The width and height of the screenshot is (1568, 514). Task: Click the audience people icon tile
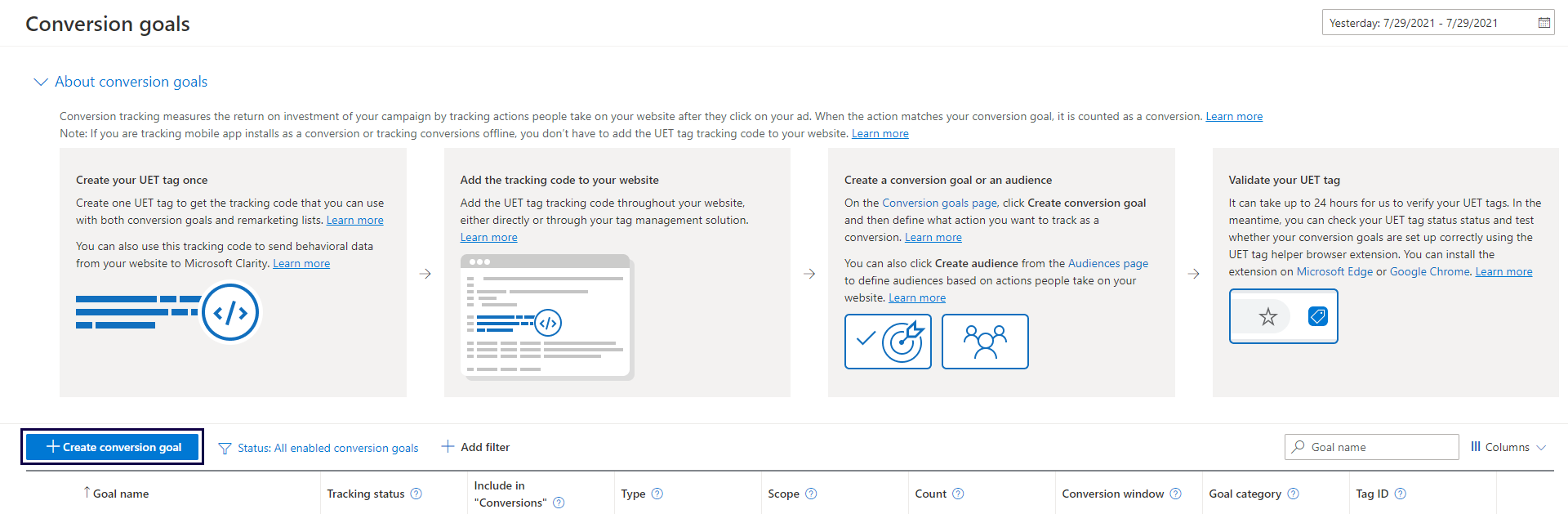985,342
